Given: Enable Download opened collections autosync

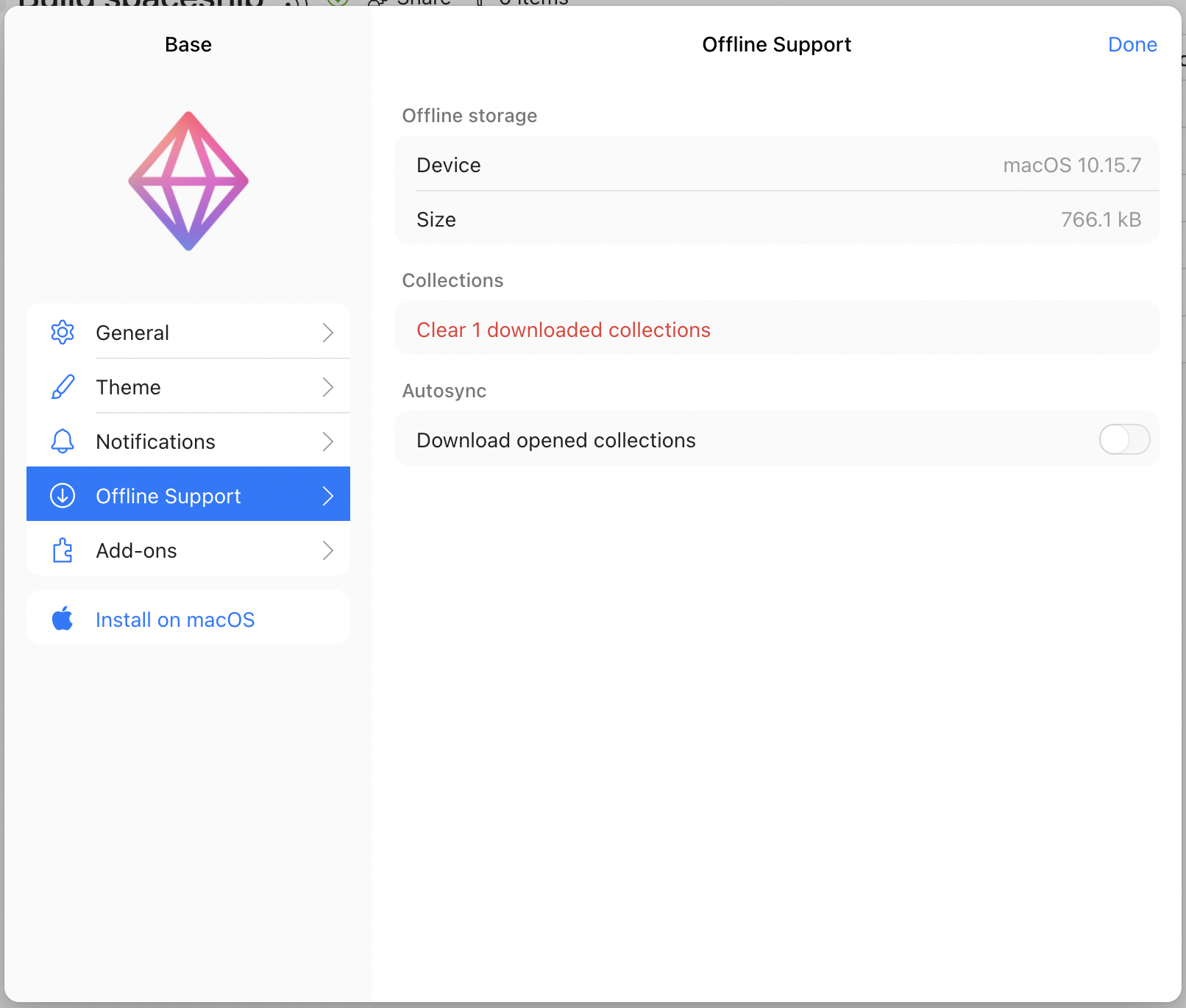Looking at the screenshot, I should pyautogui.click(x=1123, y=439).
